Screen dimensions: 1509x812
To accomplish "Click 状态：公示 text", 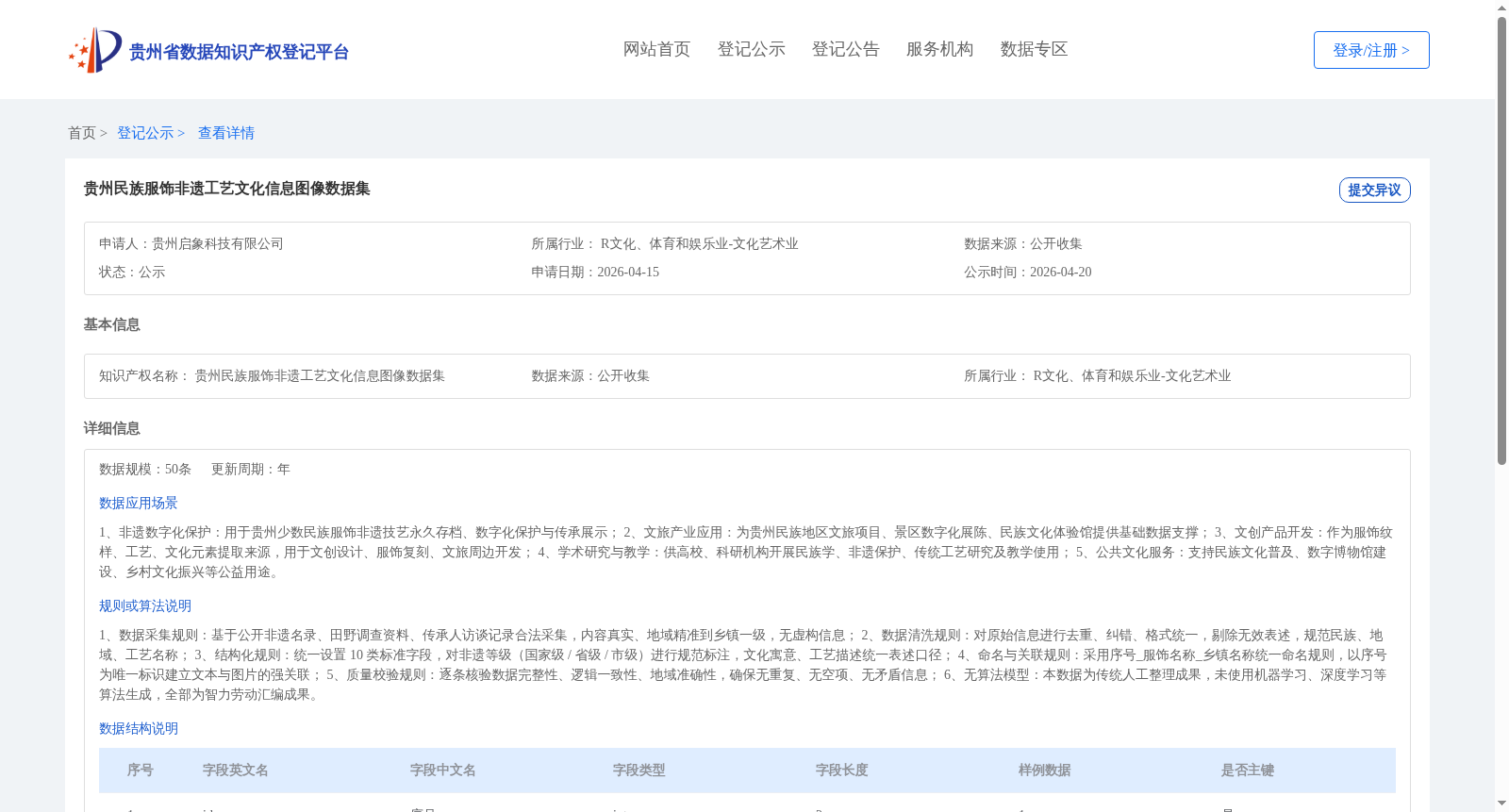I will pyautogui.click(x=132, y=272).
